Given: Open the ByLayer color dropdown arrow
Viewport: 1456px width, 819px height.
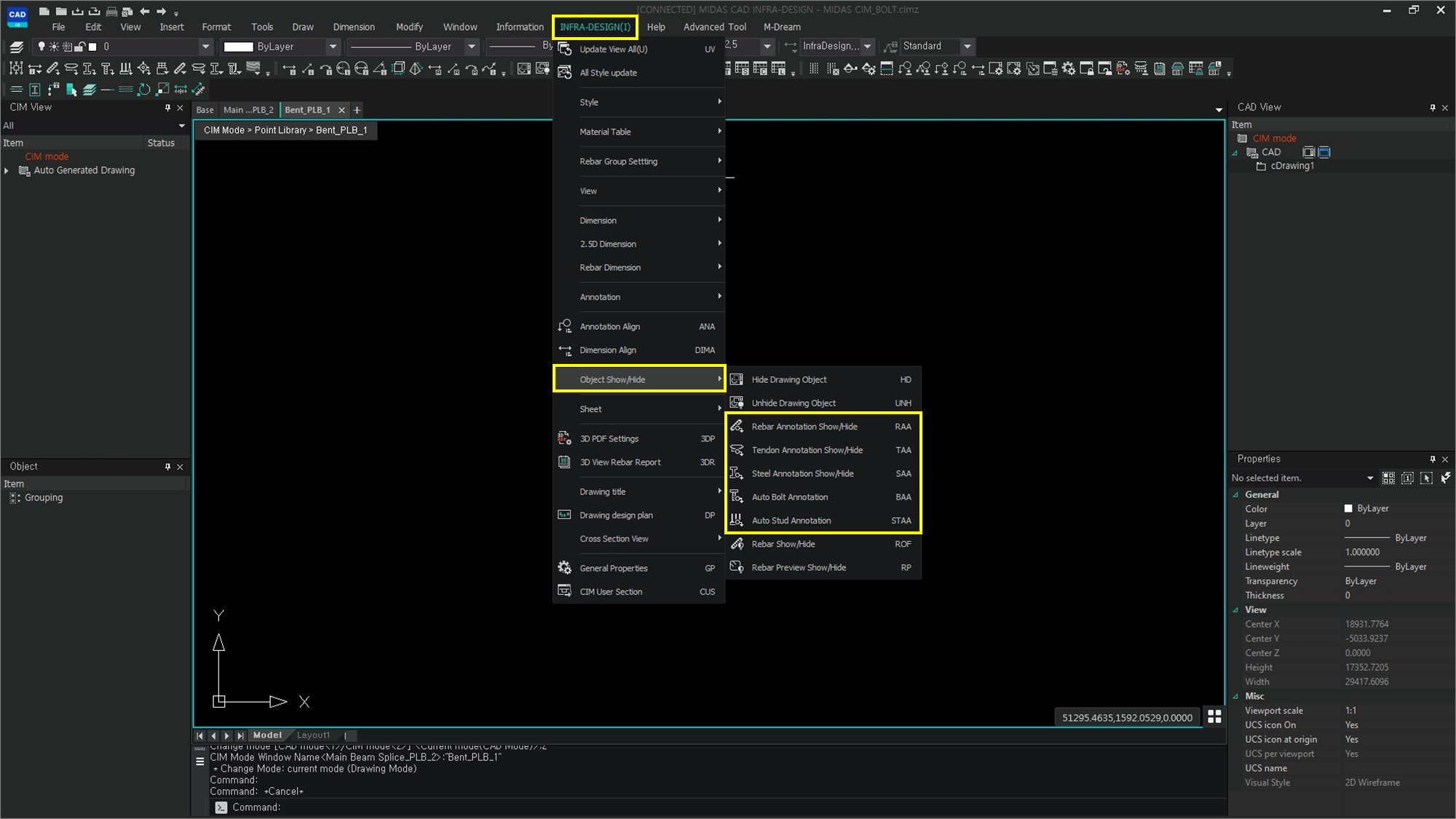Looking at the screenshot, I should 333,47.
